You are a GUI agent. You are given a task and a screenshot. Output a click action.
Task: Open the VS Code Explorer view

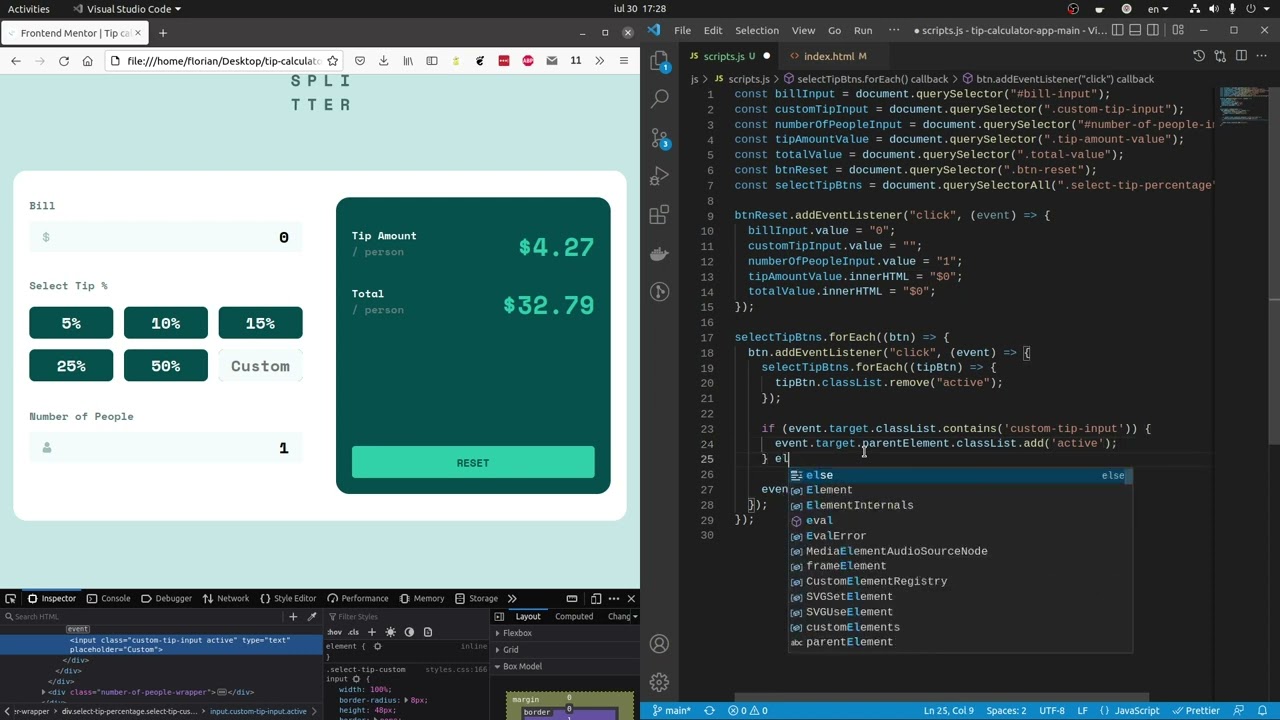click(659, 62)
